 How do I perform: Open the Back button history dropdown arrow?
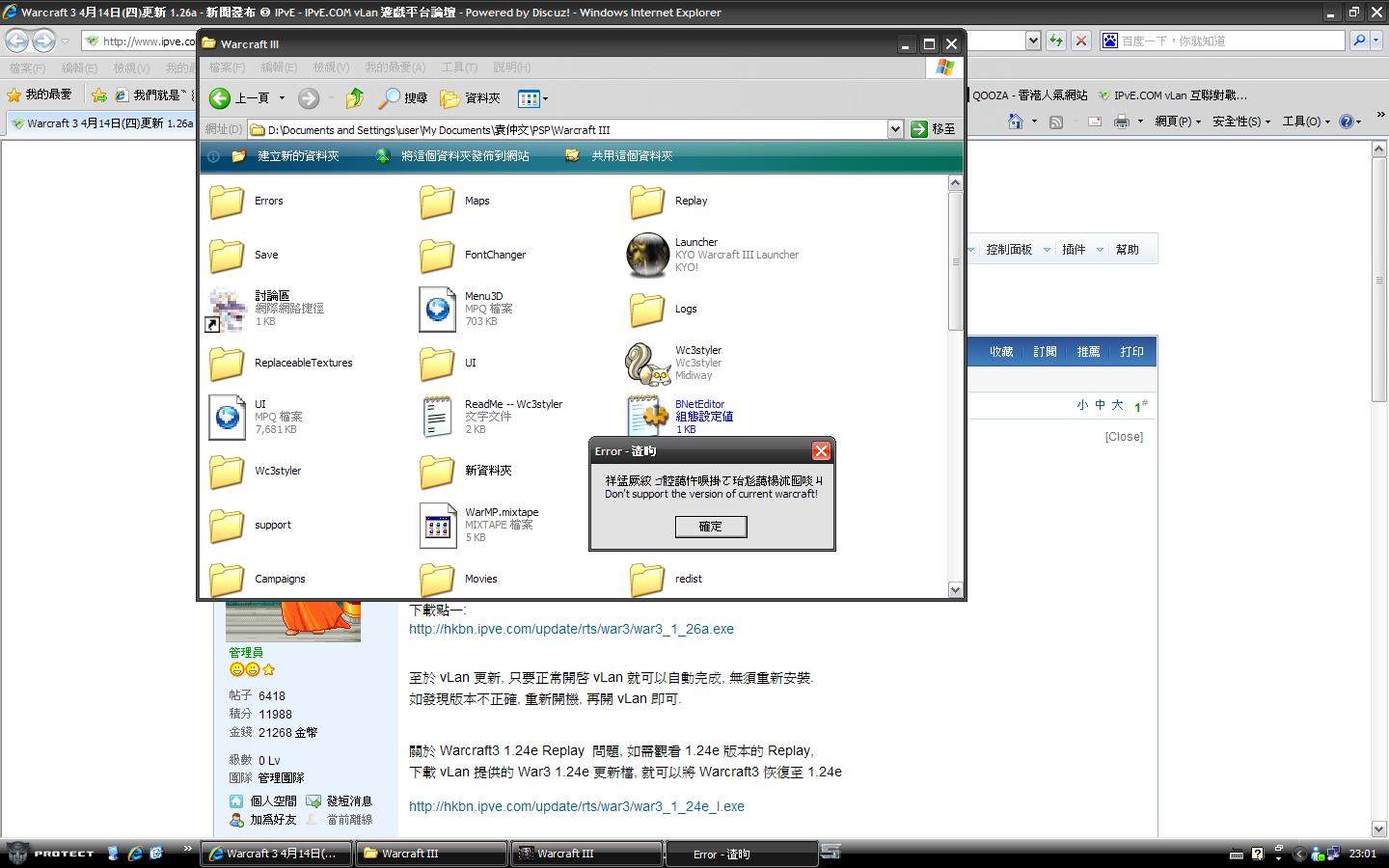pyautogui.click(x=282, y=98)
